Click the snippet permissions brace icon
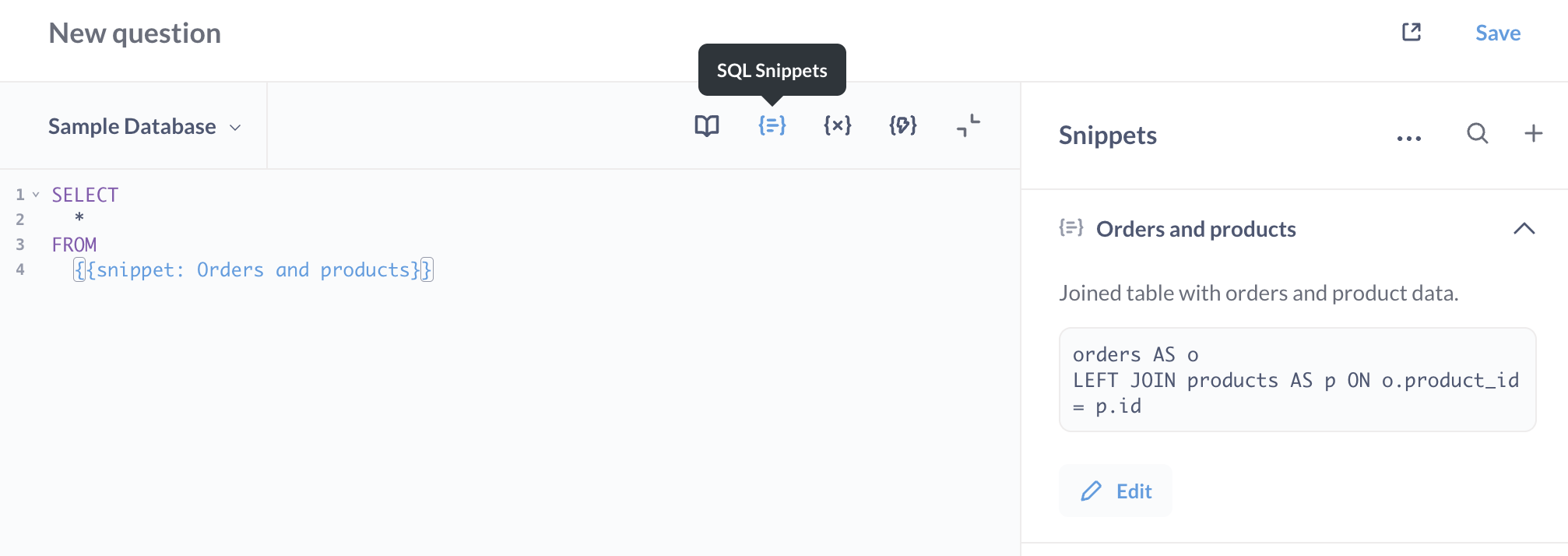The width and height of the screenshot is (1568, 556). point(902,125)
